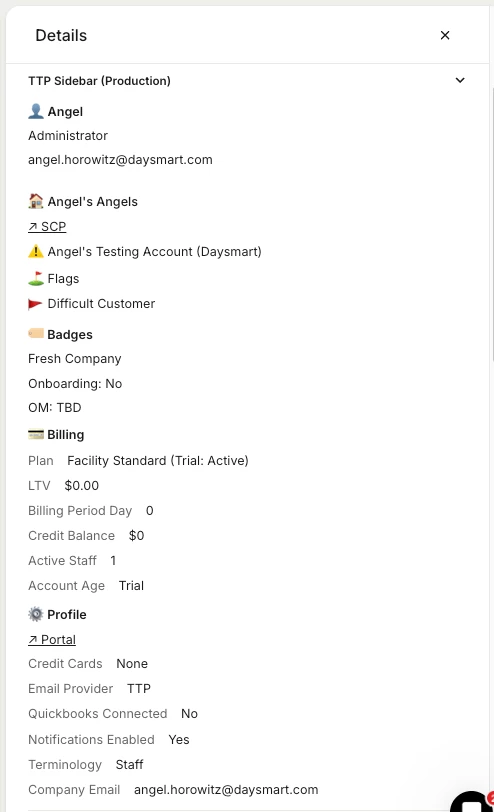Click the golf flag icon beside Flags
494x812 pixels.
click(x=36, y=278)
